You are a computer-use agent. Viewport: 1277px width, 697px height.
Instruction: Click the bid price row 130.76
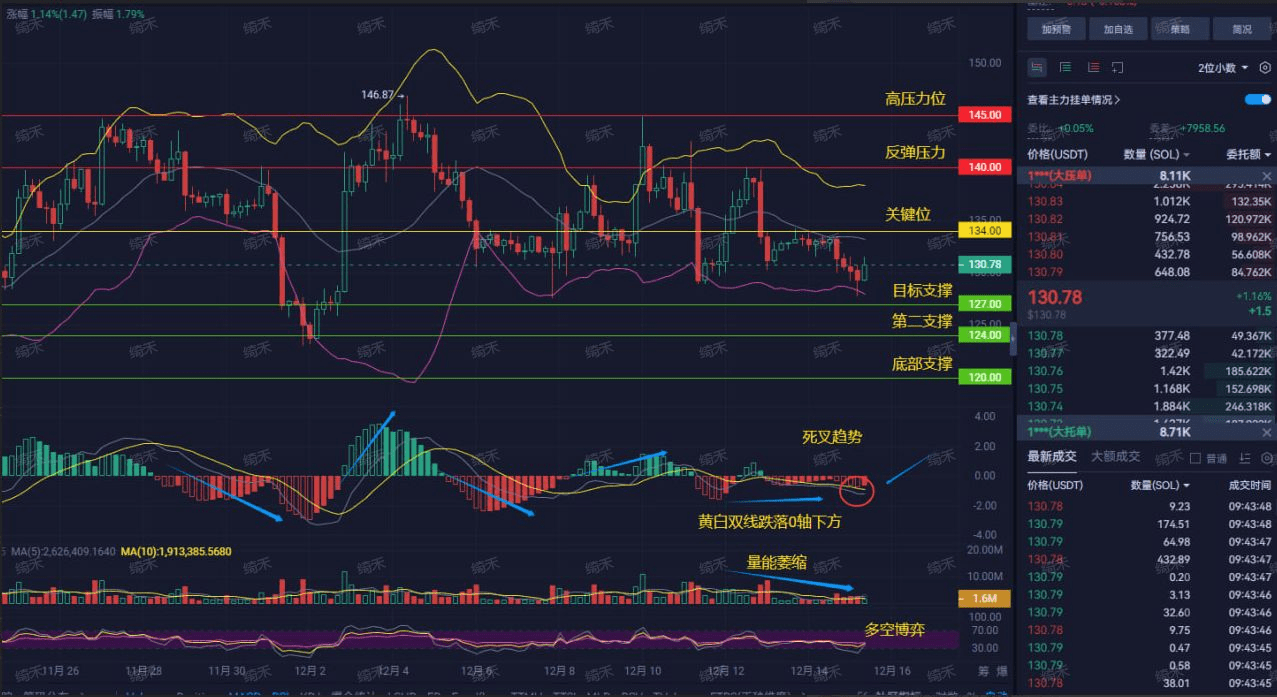pyautogui.click(x=1146, y=370)
